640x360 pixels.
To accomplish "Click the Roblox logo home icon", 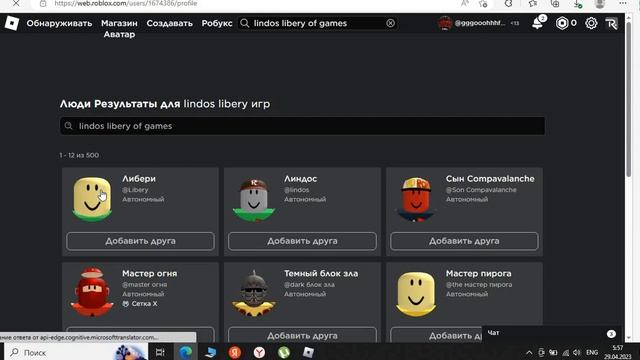I will [12, 23].
